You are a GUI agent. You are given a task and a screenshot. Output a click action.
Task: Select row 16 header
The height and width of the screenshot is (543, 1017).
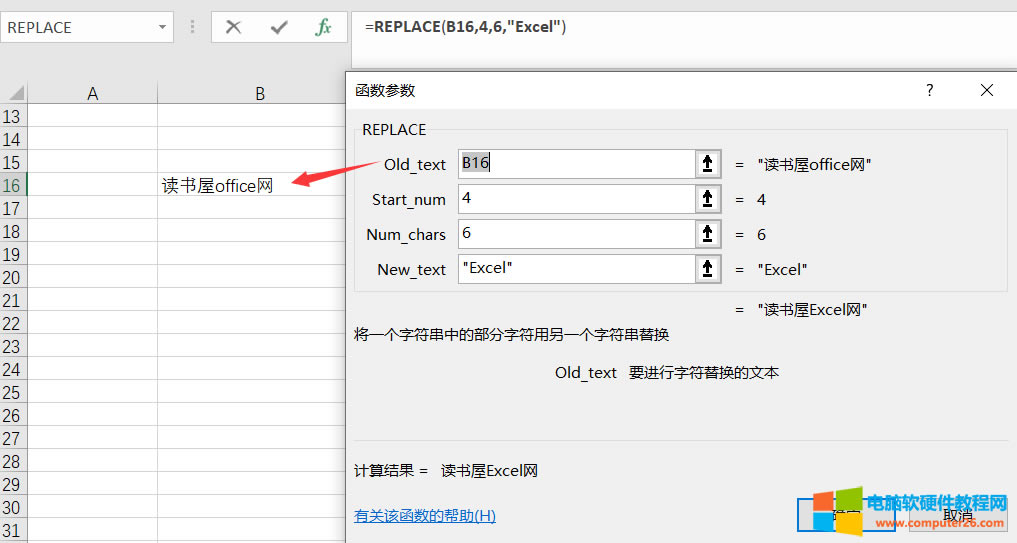(x=13, y=185)
